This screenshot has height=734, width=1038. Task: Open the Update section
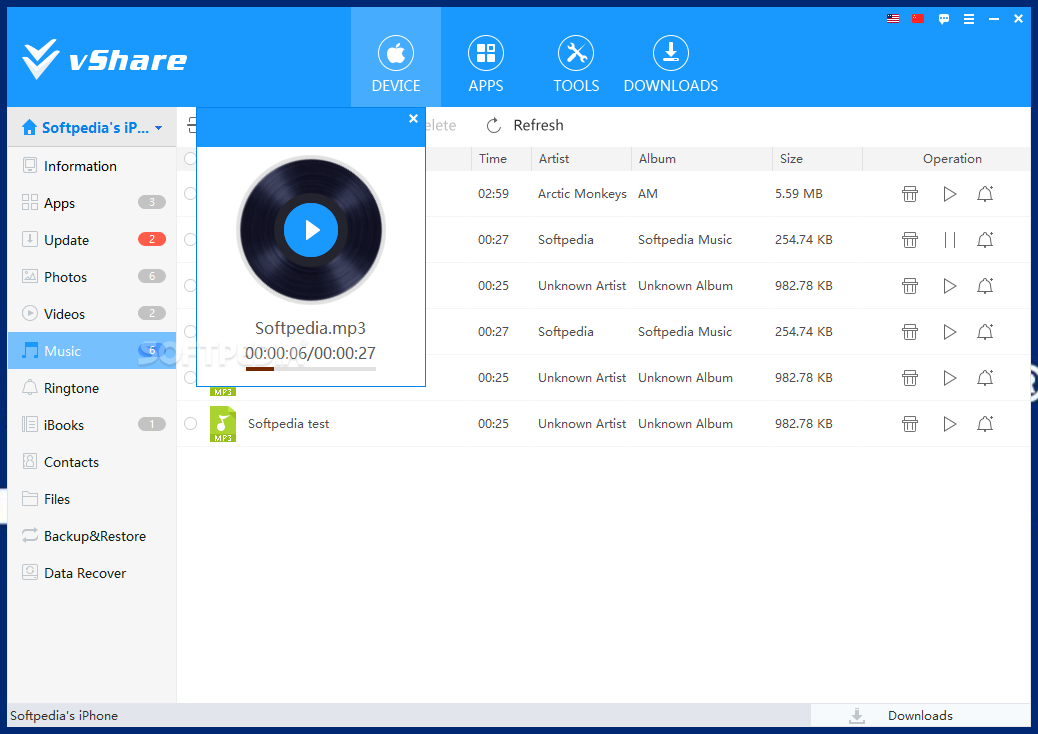click(92, 240)
